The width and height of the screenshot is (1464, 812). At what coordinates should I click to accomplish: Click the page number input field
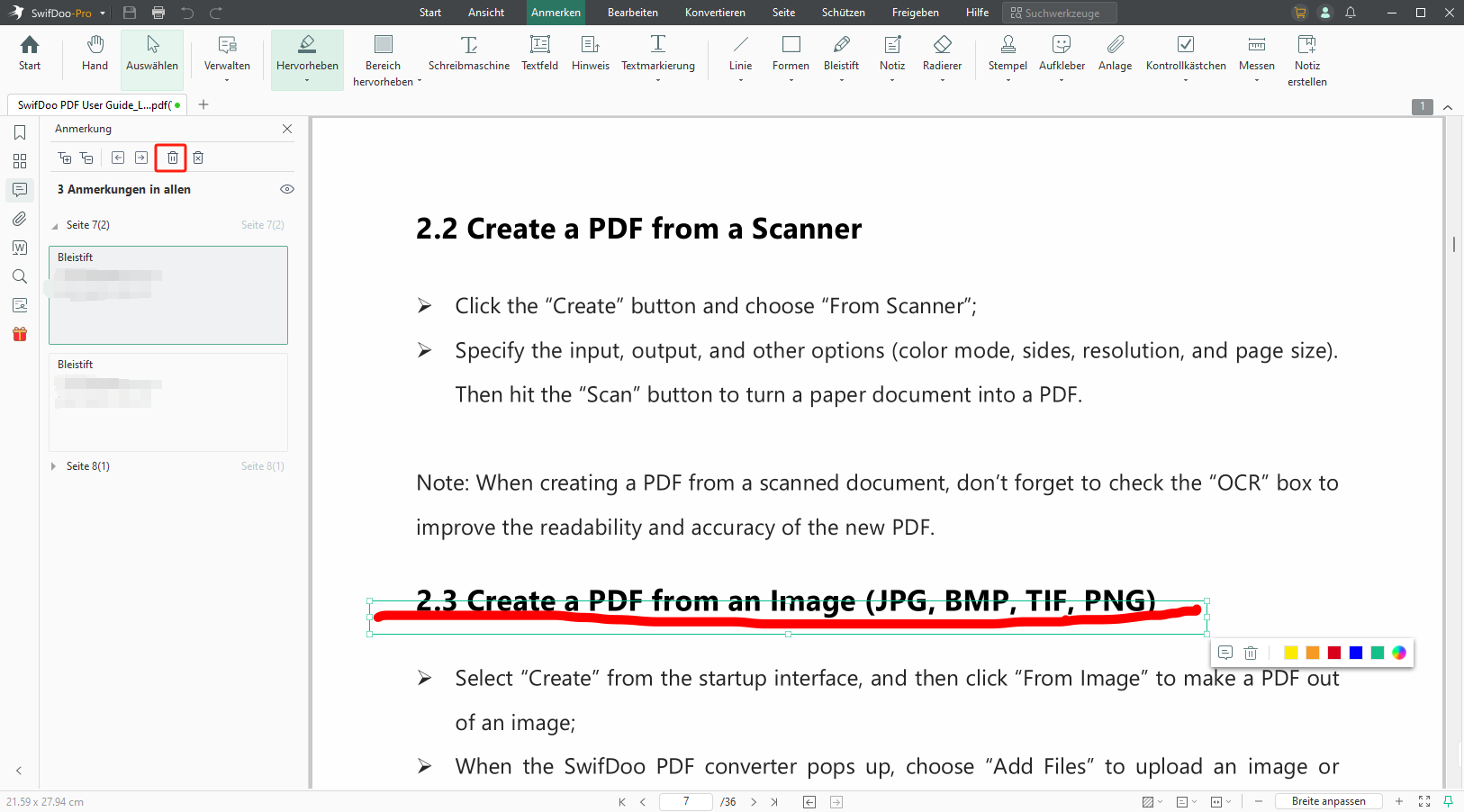pos(686,801)
